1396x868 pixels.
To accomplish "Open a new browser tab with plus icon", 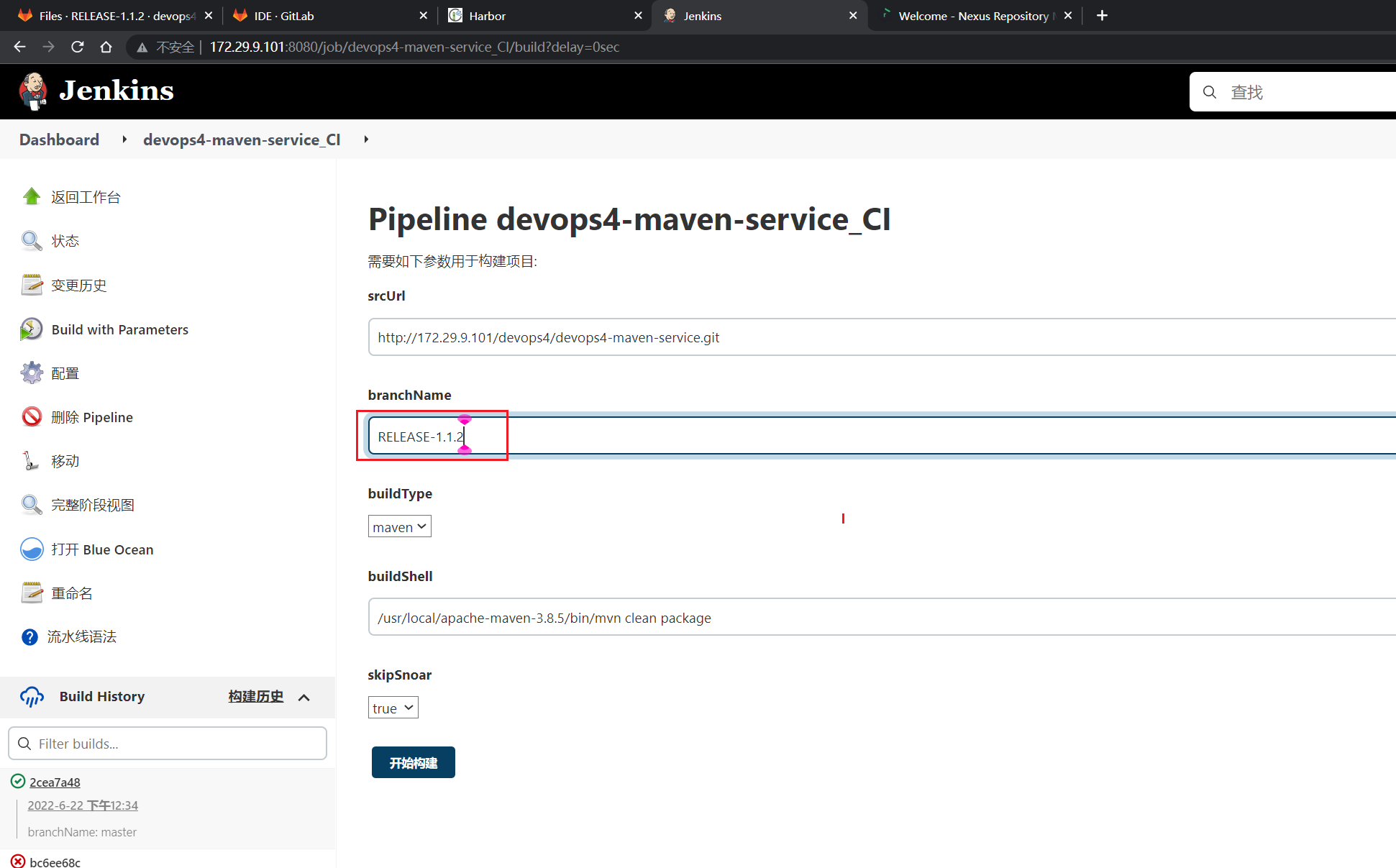I will click(x=1102, y=15).
